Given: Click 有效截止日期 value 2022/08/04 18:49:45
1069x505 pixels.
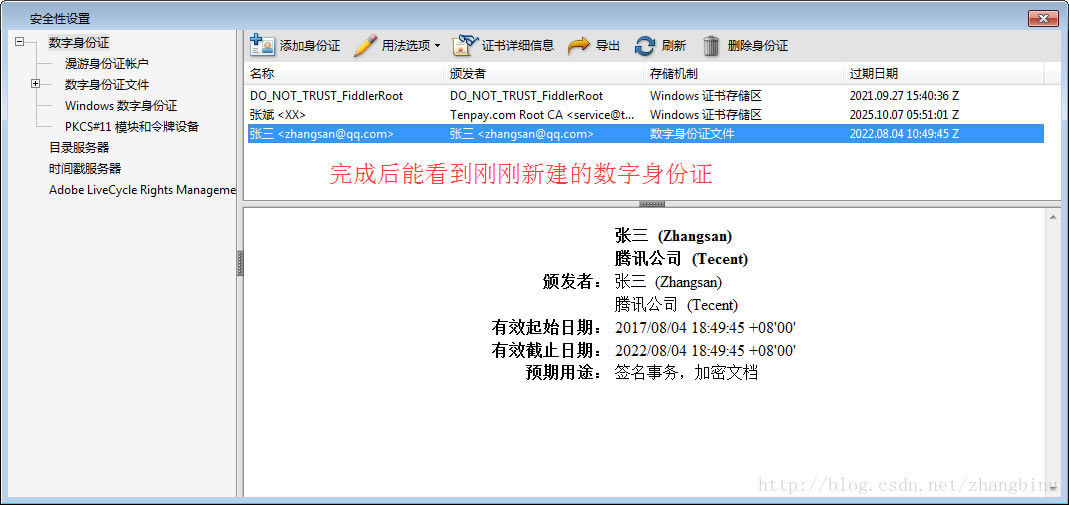Looking at the screenshot, I should pos(706,351).
